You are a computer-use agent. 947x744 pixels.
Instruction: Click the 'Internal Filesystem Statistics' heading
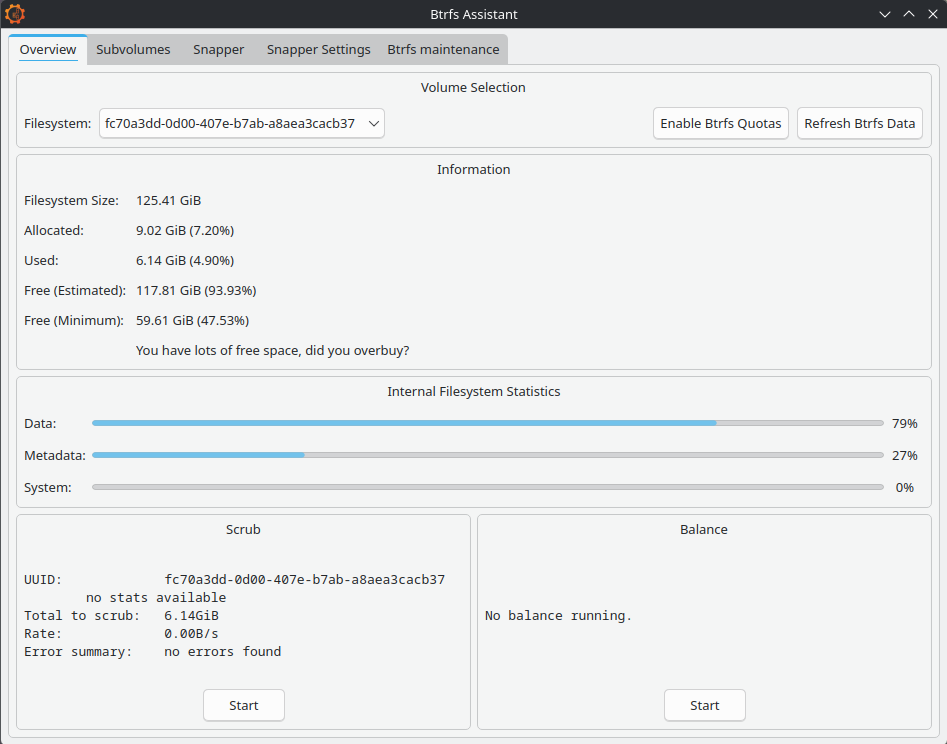pos(474,391)
